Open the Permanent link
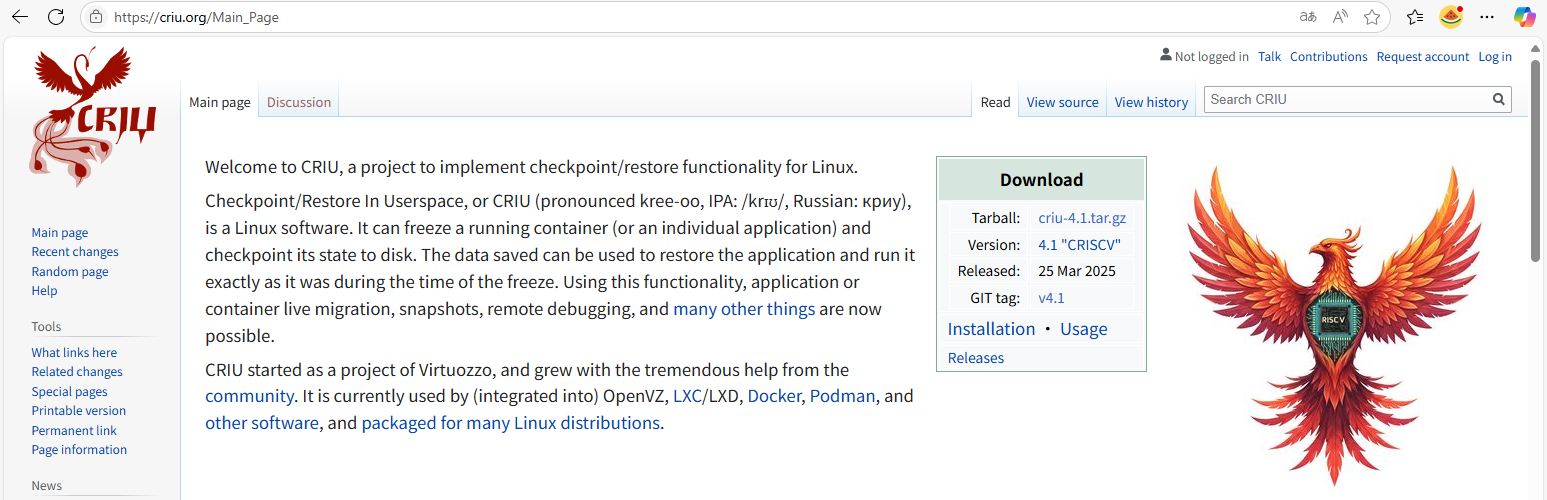1547x500 pixels. (74, 431)
